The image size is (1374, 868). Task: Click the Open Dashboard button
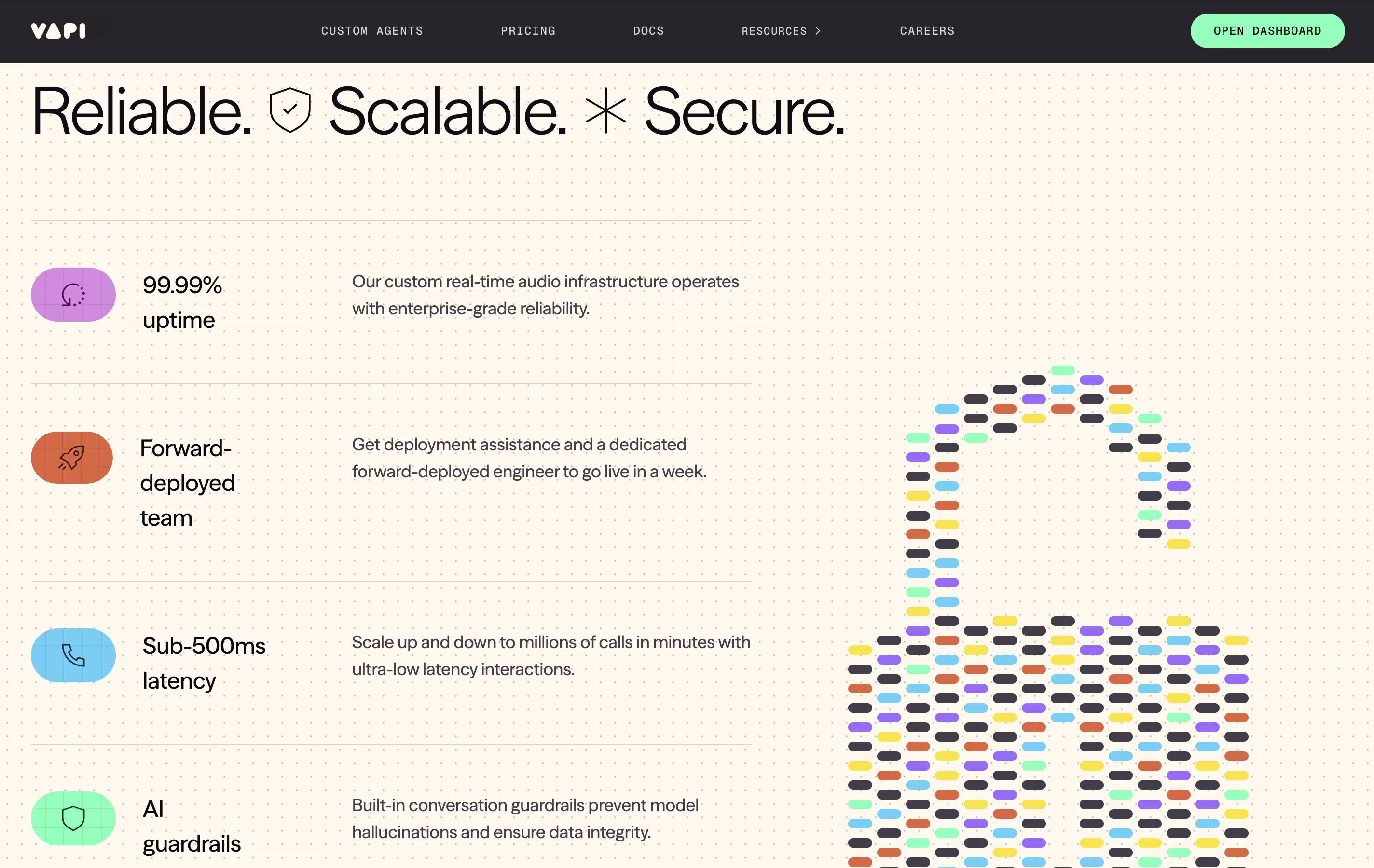1267,31
